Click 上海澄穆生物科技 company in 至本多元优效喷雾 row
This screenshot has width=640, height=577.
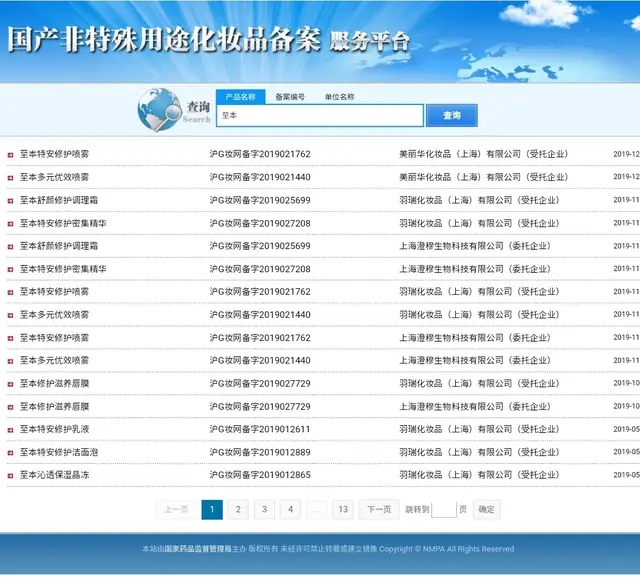[x=475, y=361]
